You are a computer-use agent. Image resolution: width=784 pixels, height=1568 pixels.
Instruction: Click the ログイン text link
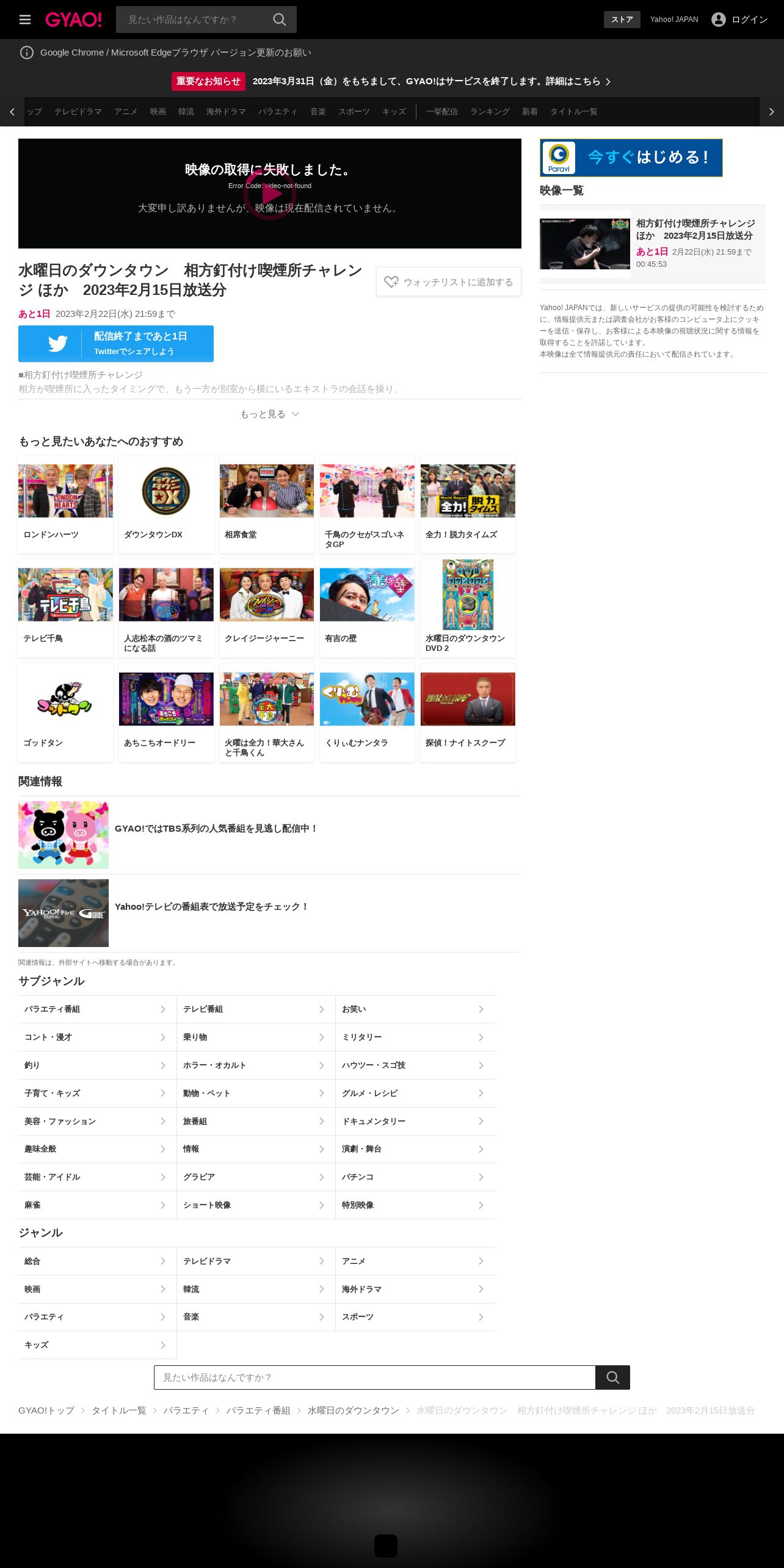750,20
